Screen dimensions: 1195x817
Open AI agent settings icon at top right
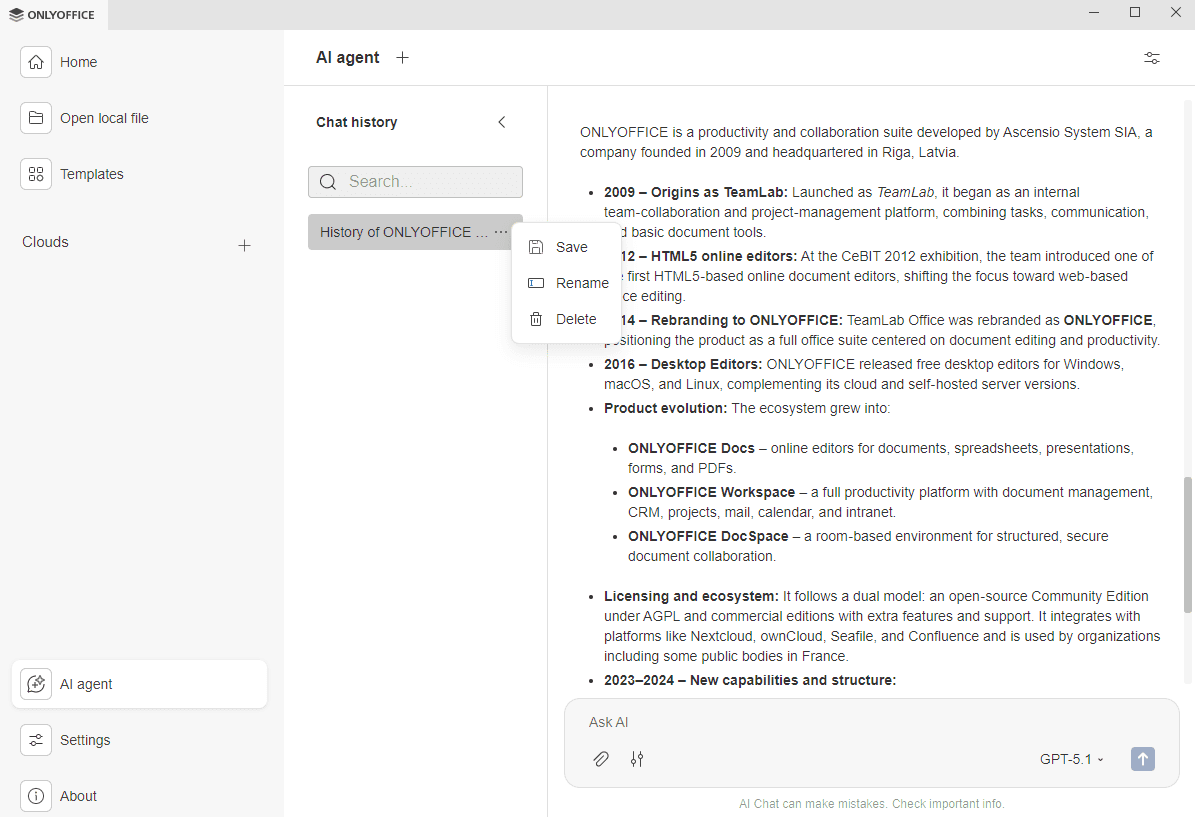tap(1152, 58)
